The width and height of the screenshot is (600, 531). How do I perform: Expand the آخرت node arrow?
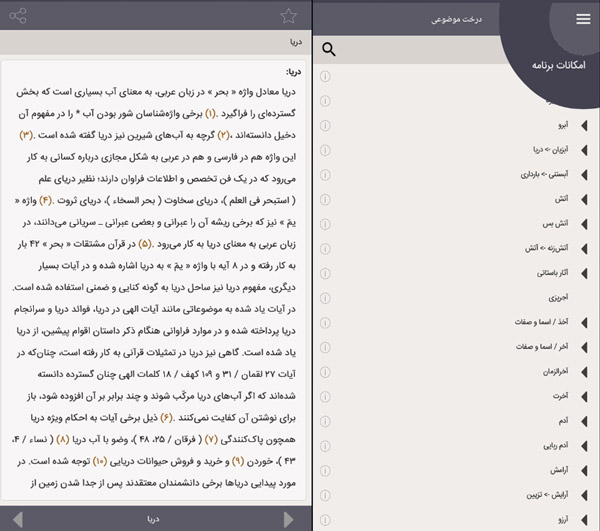(584, 396)
